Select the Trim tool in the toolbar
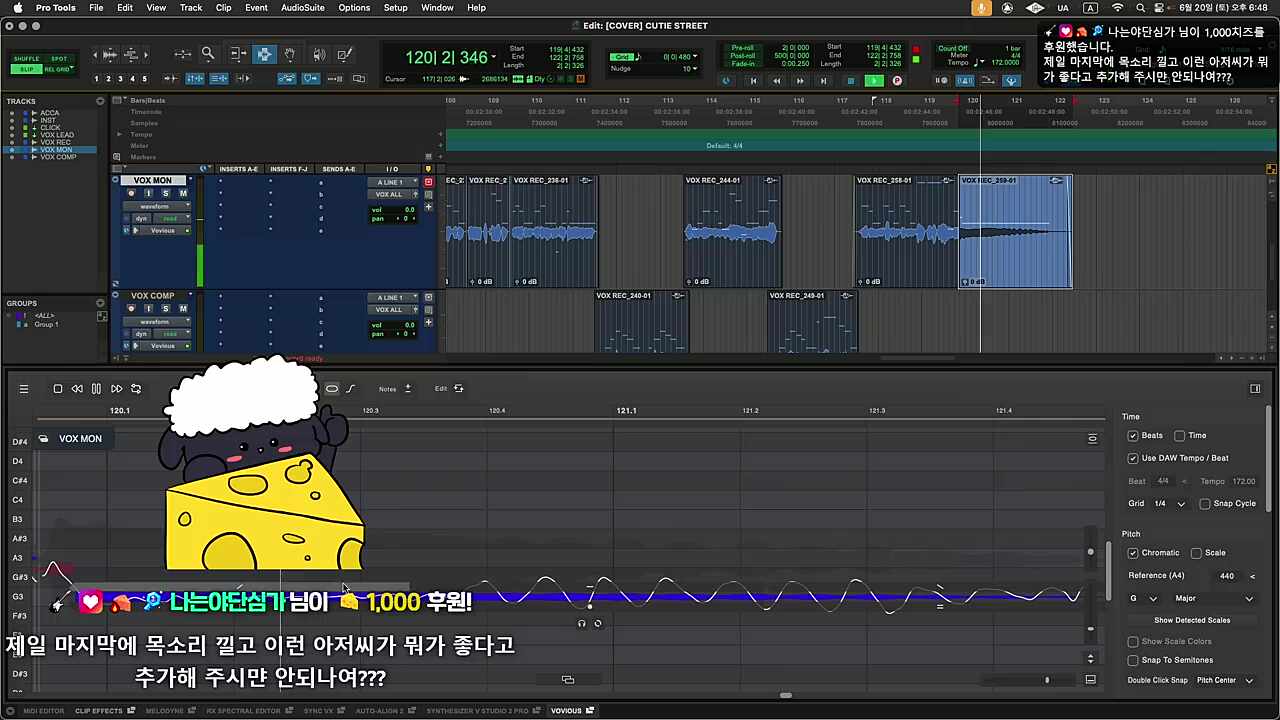The height and width of the screenshot is (720, 1280). pyautogui.click(x=238, y=54)
